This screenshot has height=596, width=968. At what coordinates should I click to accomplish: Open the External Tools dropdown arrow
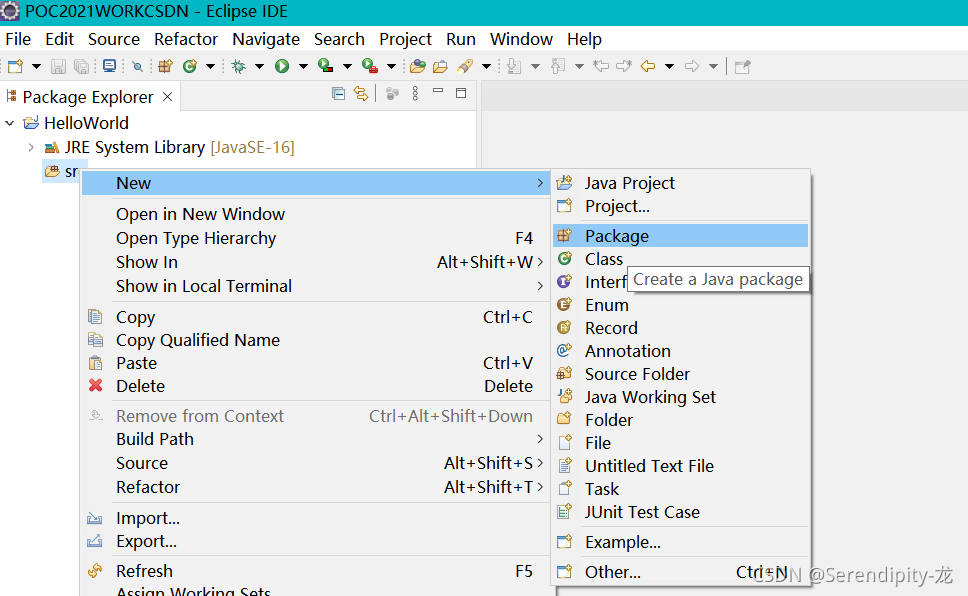pyautogui.click(x=391, y=66)
